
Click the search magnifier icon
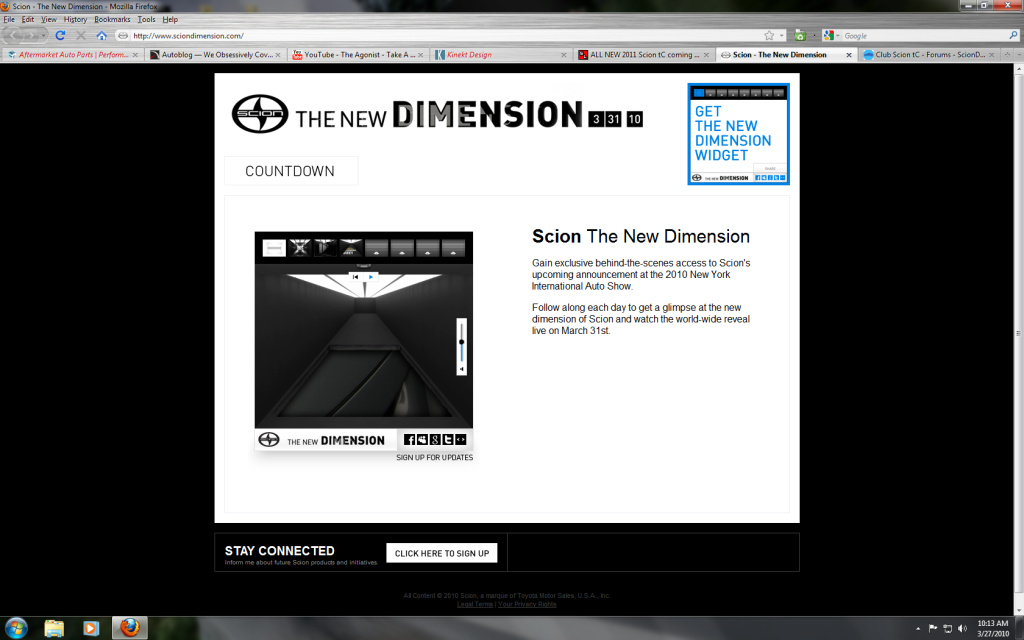pyautogui.click(x=1014, y=35)
